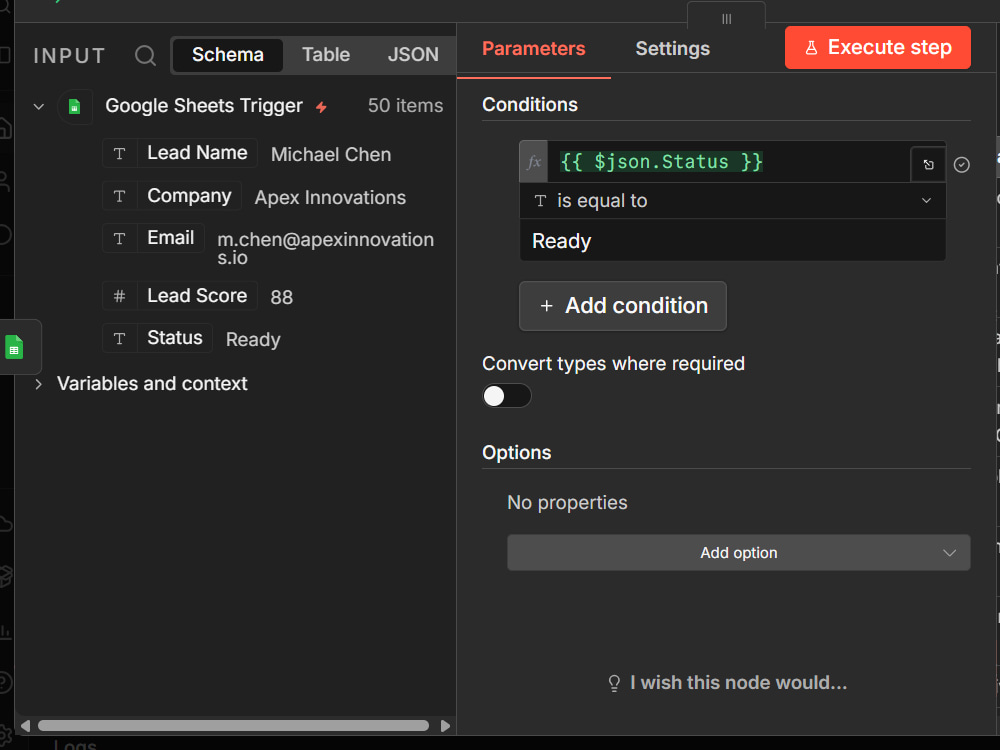
Task: Click the Google Sheets Trigger node icon
Action: [75, 106]
